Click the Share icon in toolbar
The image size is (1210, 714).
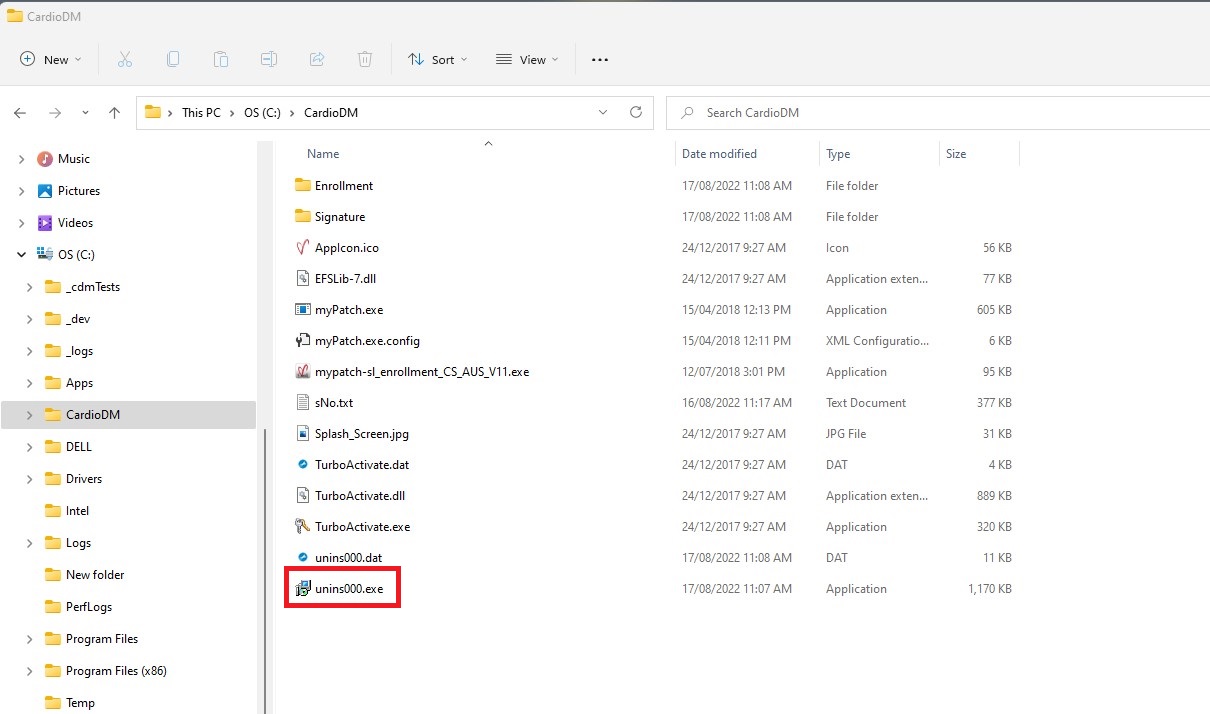pyautogui.click(x=317, y=60)
